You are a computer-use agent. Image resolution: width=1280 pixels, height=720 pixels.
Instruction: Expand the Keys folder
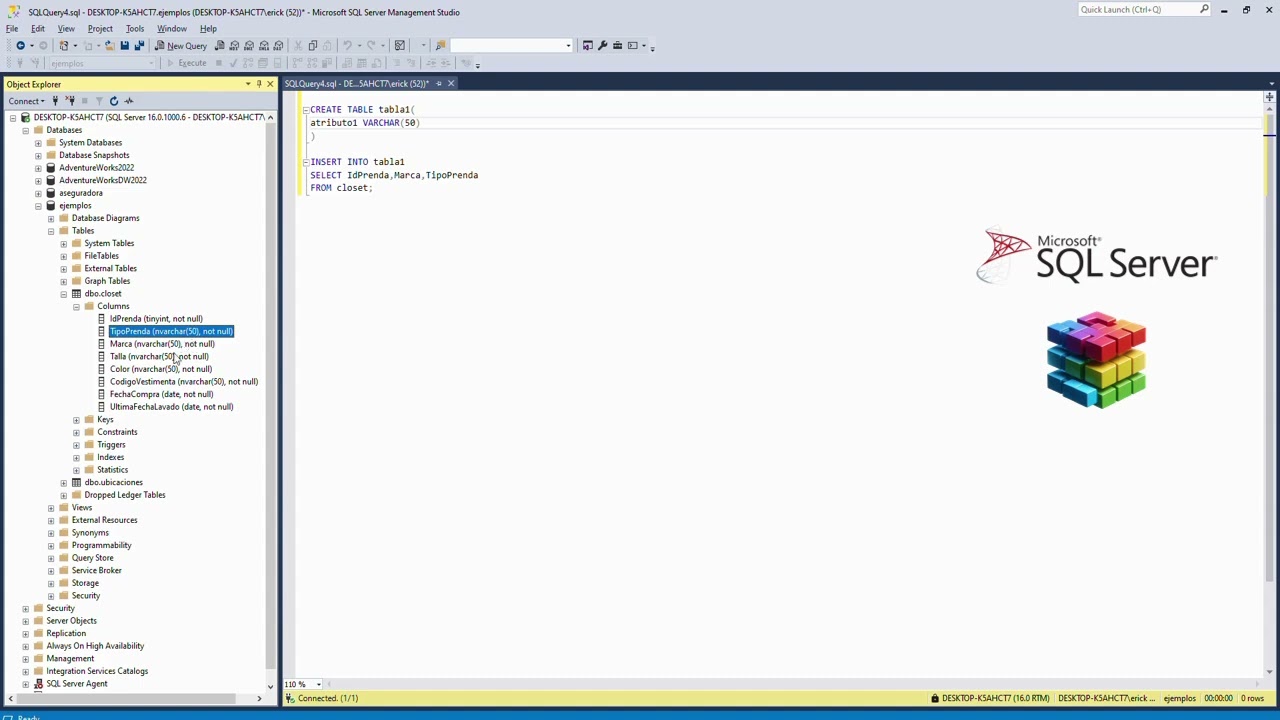coord(76,420)
